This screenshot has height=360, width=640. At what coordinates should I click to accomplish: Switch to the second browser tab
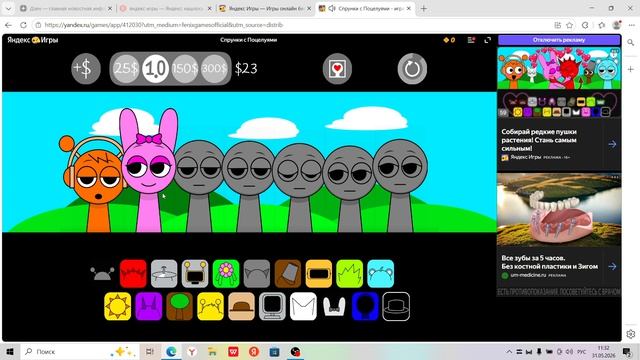point(166,8)
